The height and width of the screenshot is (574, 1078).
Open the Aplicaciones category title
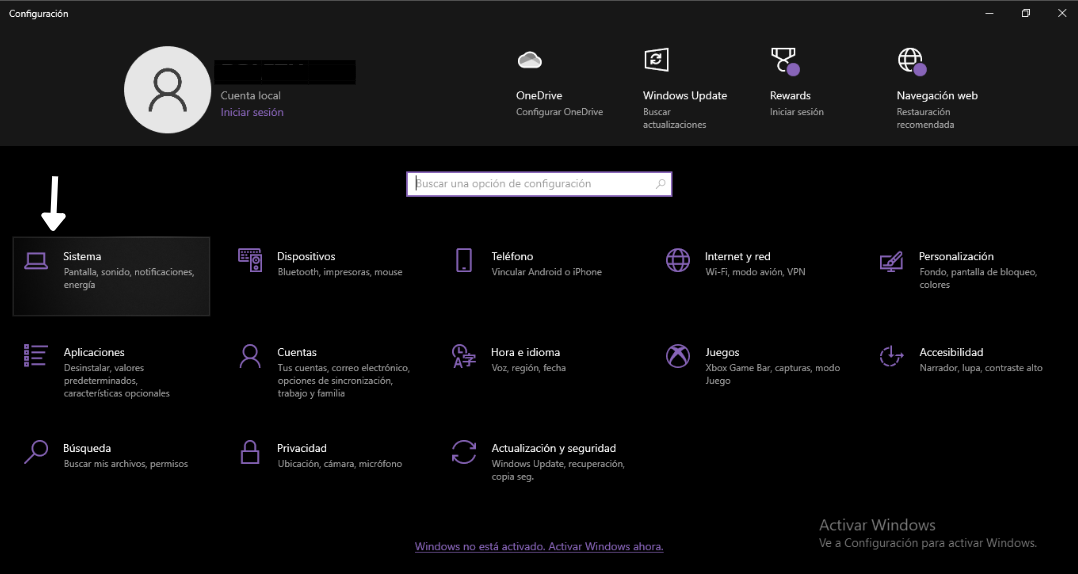[x=94, y=352]
